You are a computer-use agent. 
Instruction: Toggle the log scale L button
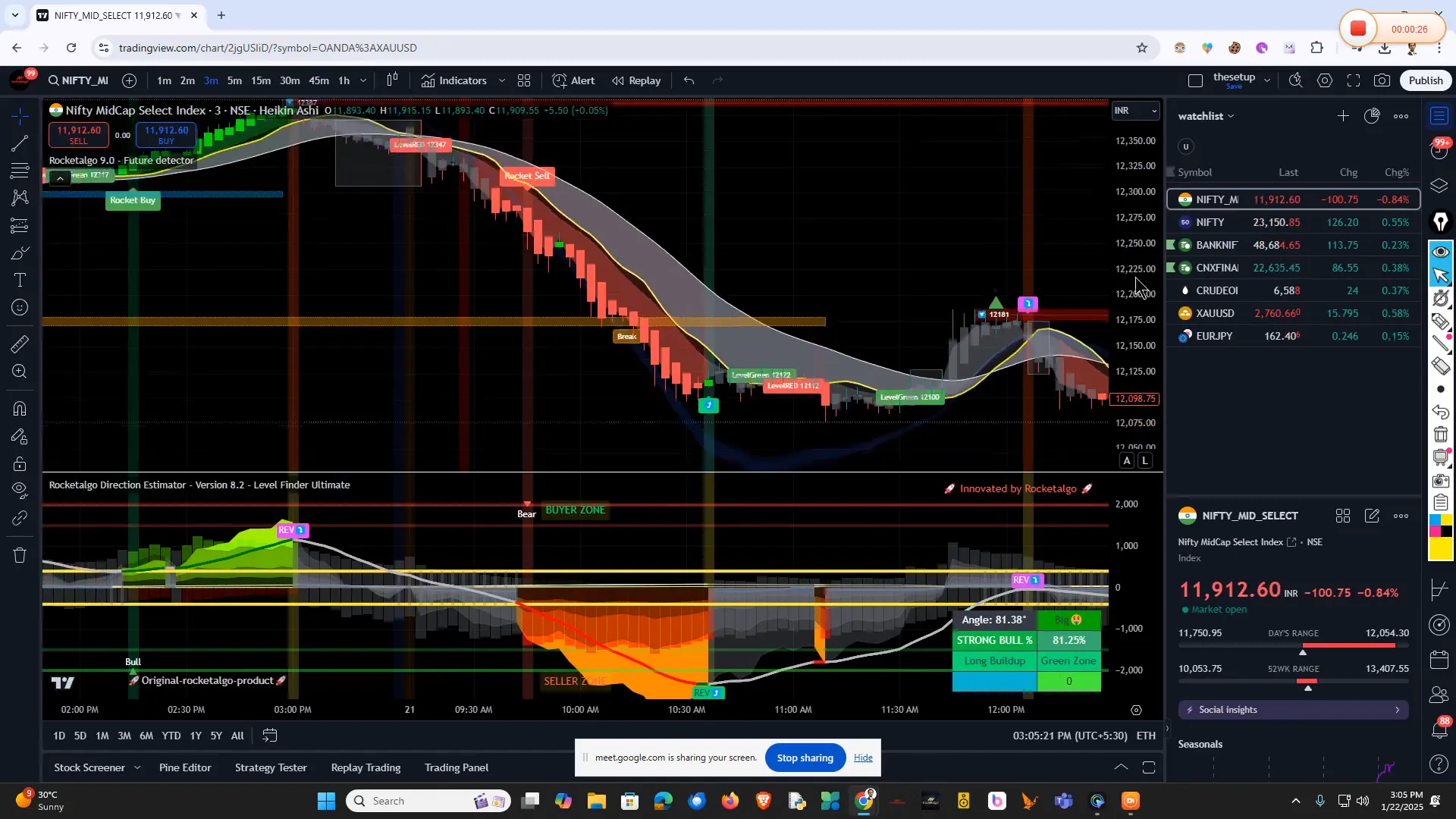click(1145, 461)
